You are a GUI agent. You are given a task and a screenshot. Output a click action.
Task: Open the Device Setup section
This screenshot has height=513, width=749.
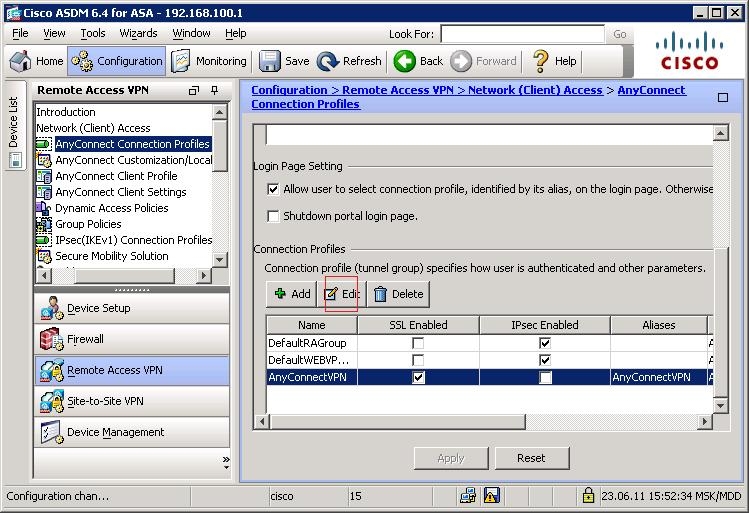click(132, 308)
